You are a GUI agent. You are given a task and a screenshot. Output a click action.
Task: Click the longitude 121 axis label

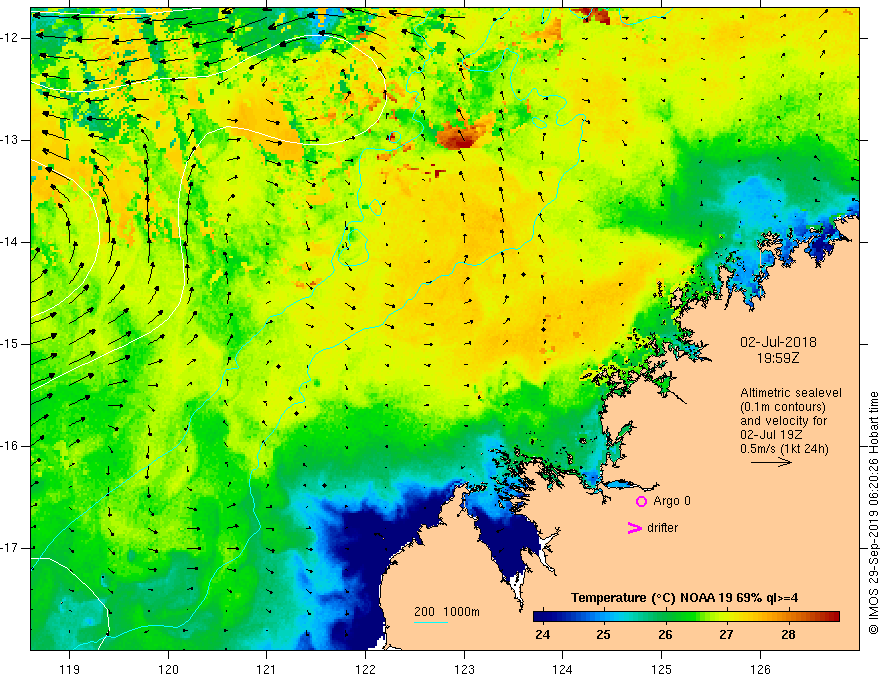267,669
